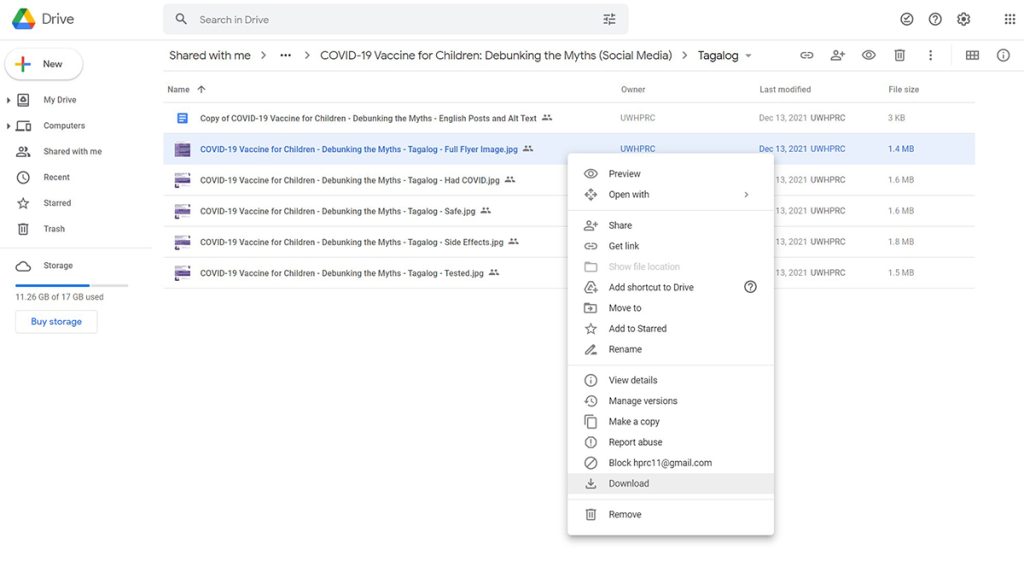Click the Buy storage button
This screenshot has height=561, width=1024.
pos(56,321)
